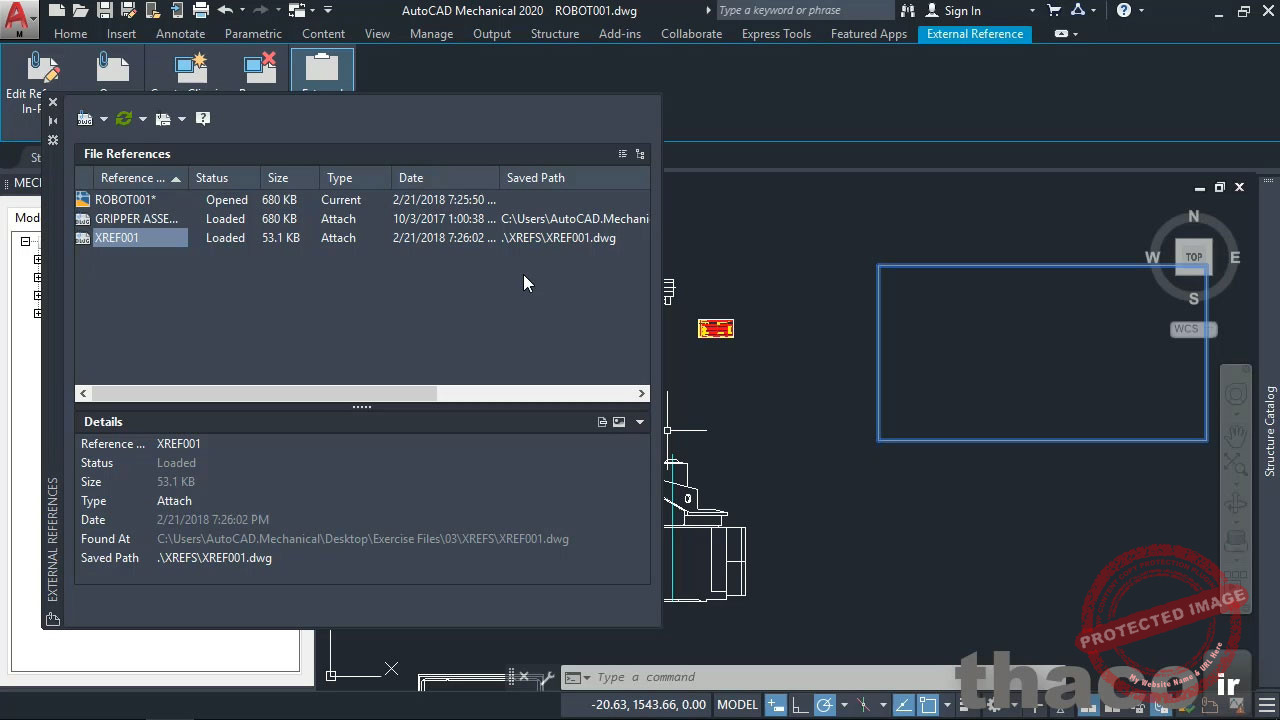Switch to the Annotate ribbon tab
Screen dimensions: 1280x720
(x=180, y=34)
